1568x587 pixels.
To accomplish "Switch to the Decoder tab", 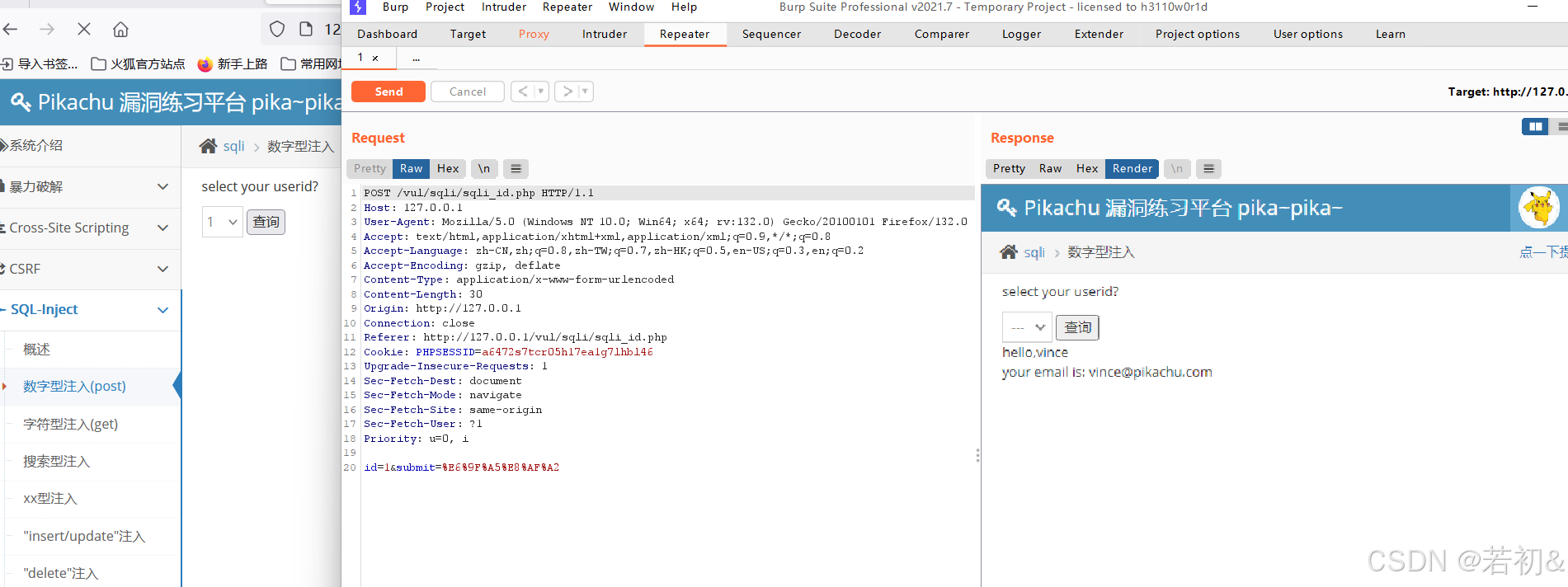I will pyautogui.click(x=857, y=34).
